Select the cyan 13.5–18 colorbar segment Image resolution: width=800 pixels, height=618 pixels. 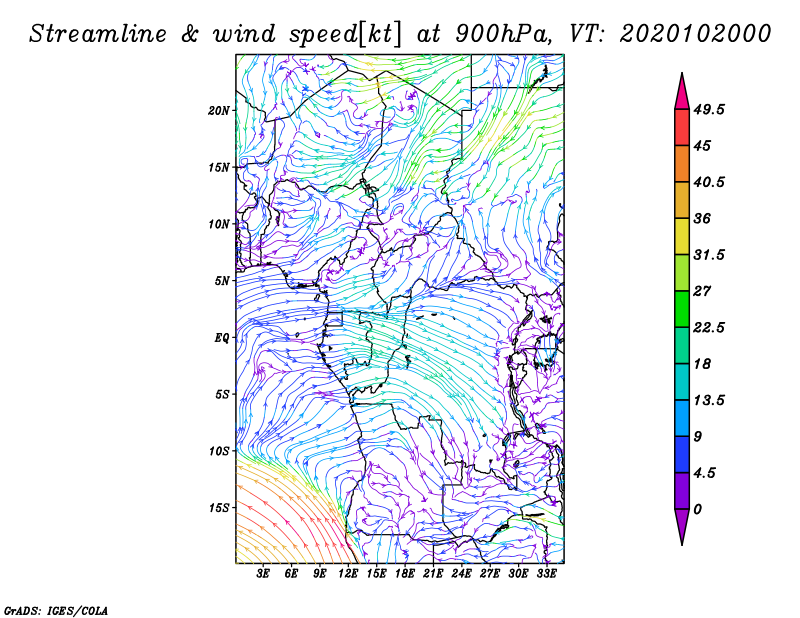[682, 382]
